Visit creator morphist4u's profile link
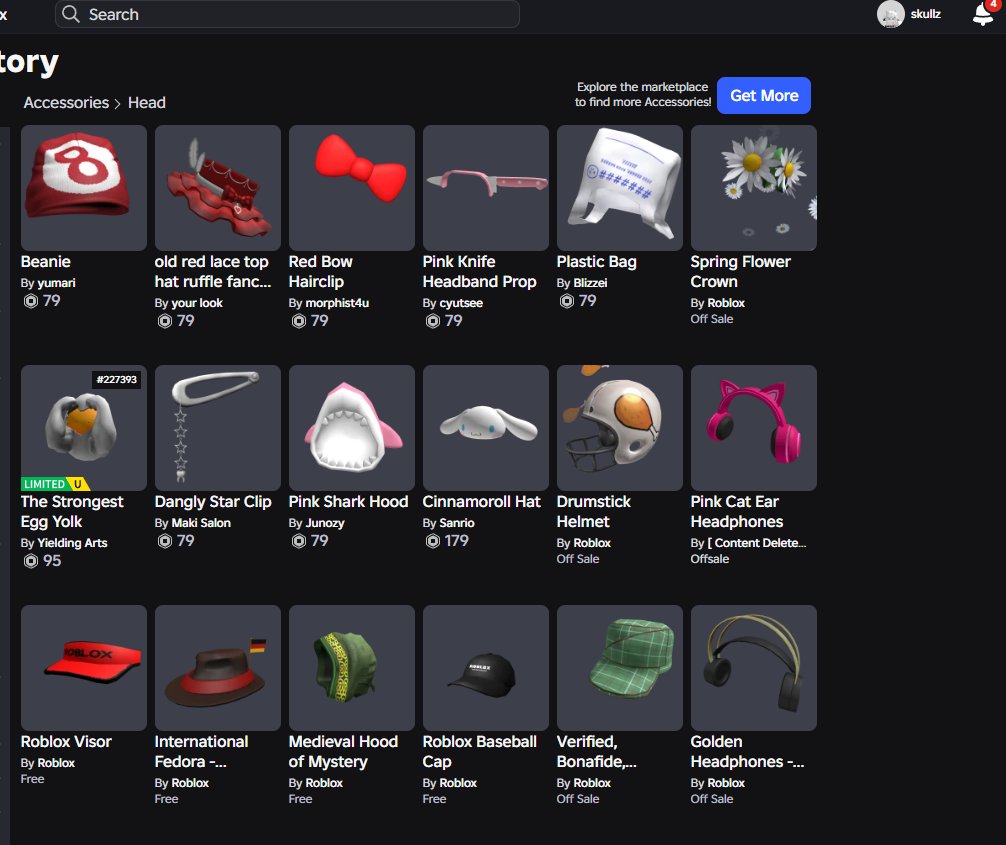 [x=337, y=303]
